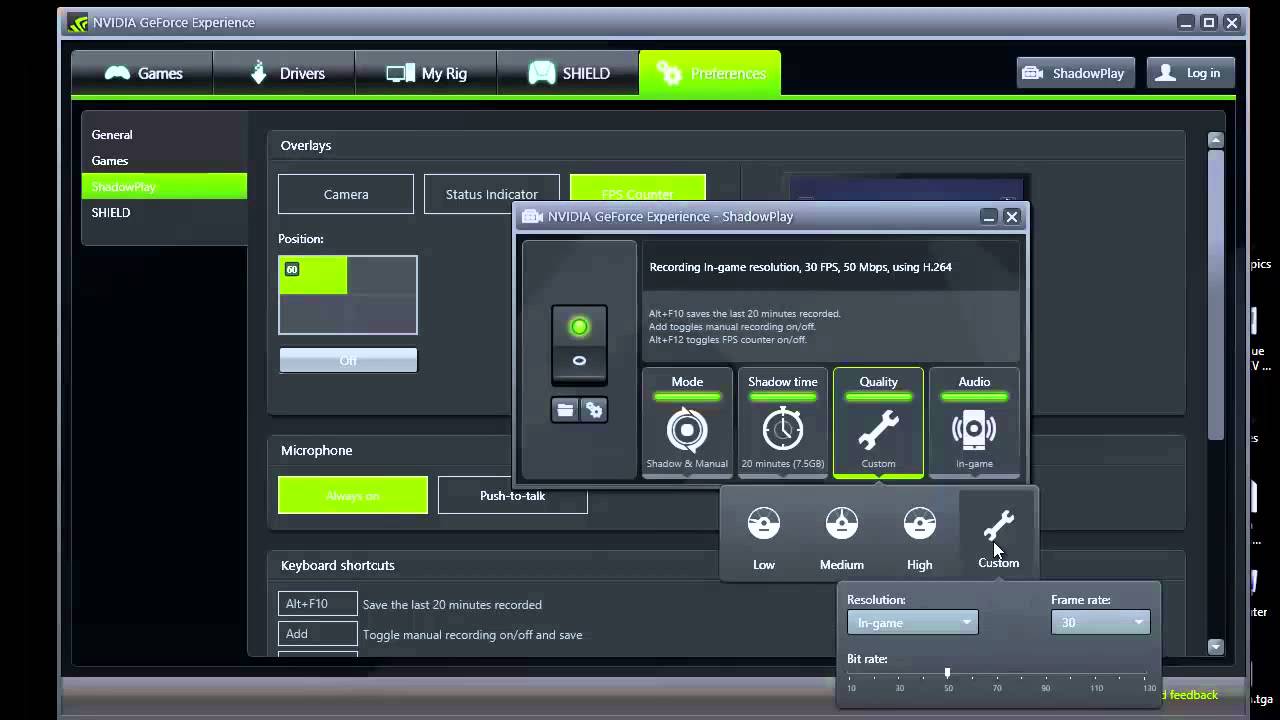Select Medium quality preset
This screenshot has width=1280, height=720.
841,537
